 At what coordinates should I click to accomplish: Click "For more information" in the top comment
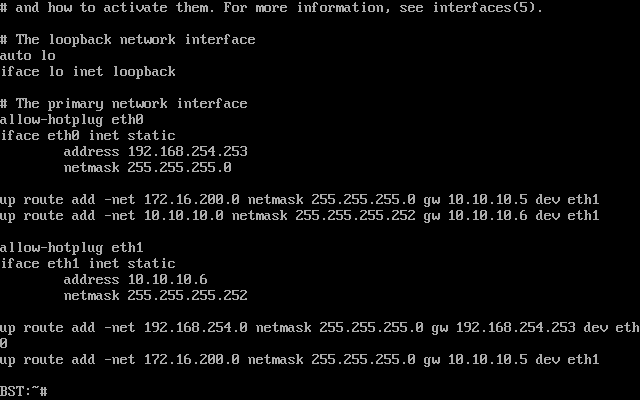coord(332,8)
